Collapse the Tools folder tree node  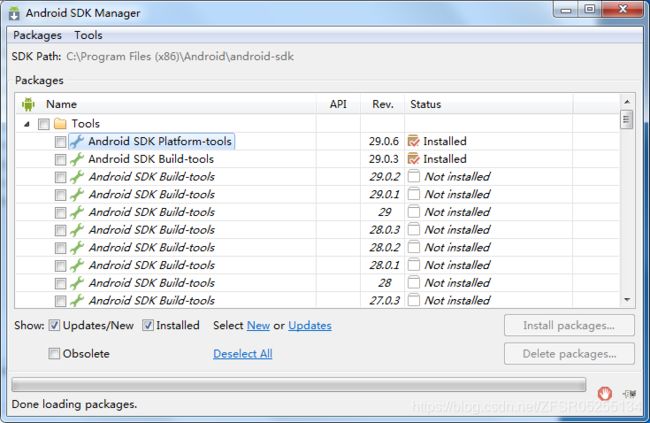[27, 124]
